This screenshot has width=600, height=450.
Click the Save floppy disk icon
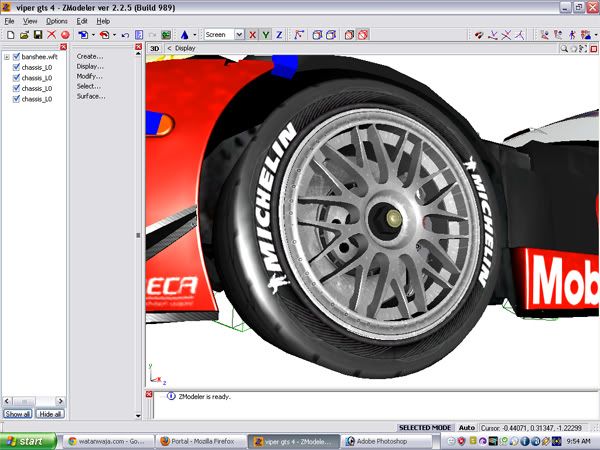click(x=37, y=34)
